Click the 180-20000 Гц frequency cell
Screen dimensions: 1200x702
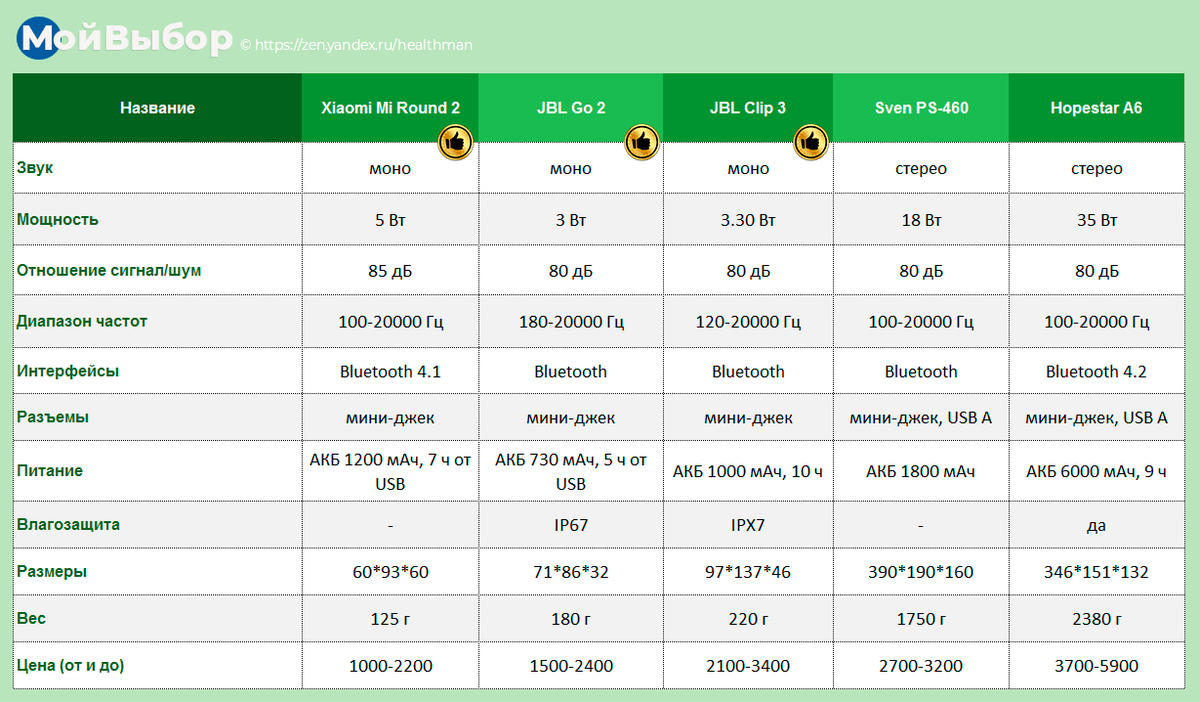tap(571, 322)
